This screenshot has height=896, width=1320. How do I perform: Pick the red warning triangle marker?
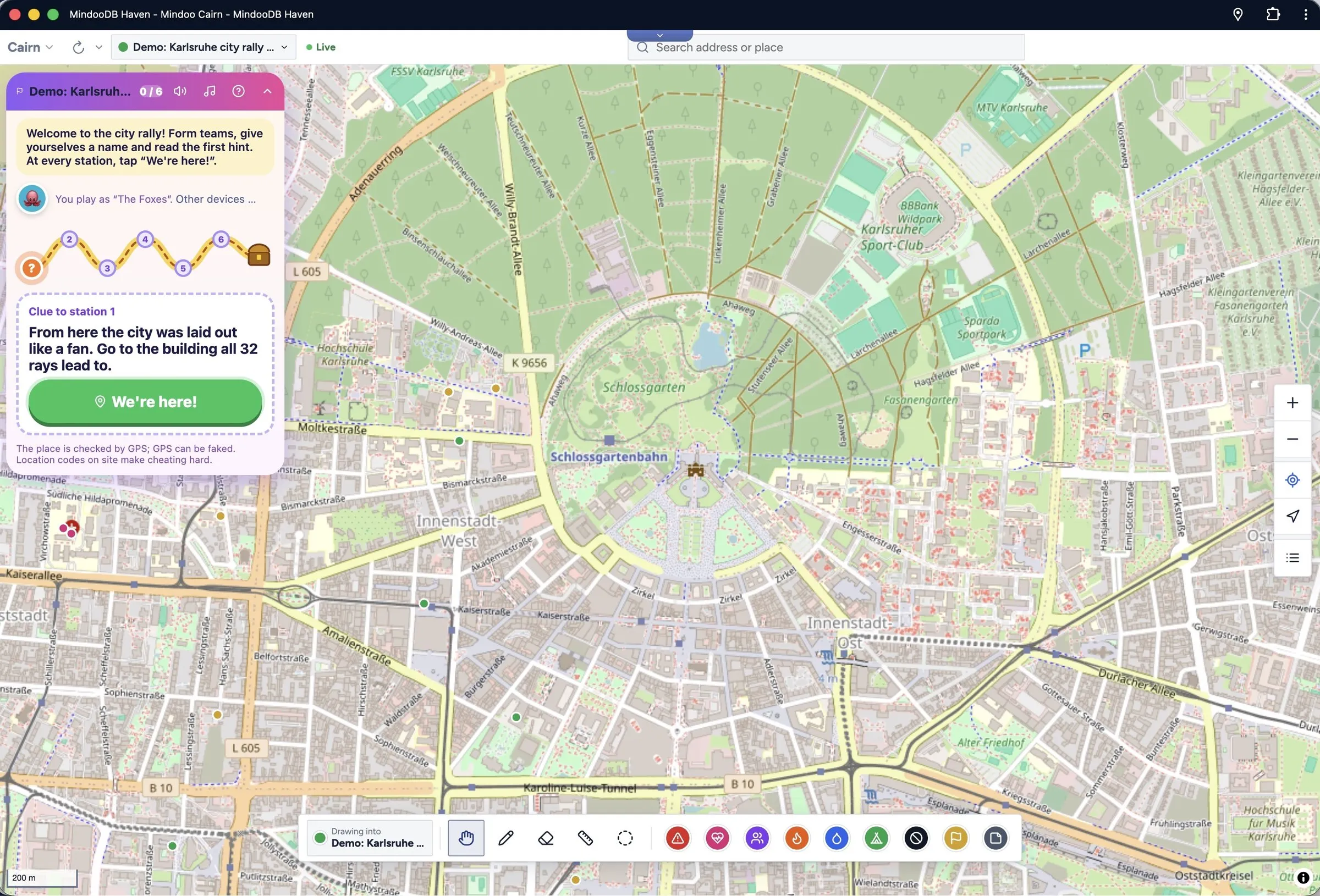point(678,838)
